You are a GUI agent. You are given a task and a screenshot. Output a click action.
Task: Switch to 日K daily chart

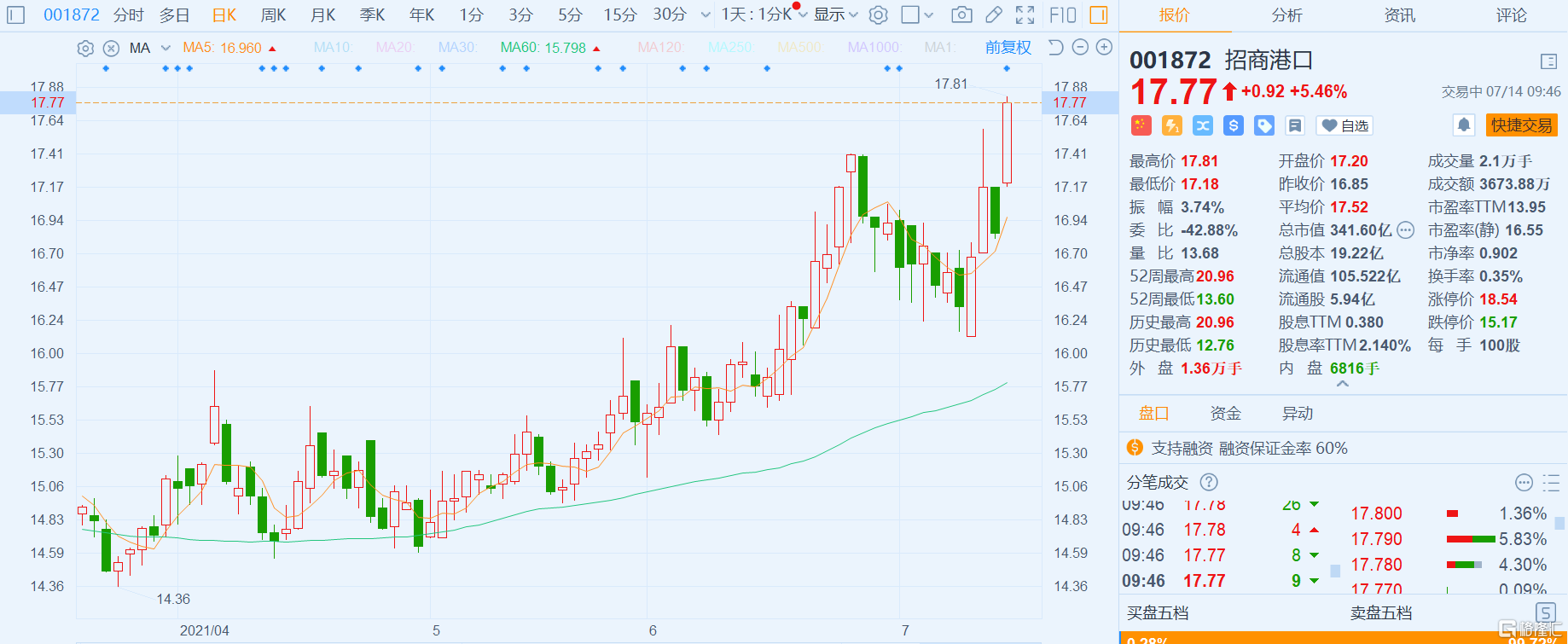coord(224,15)
